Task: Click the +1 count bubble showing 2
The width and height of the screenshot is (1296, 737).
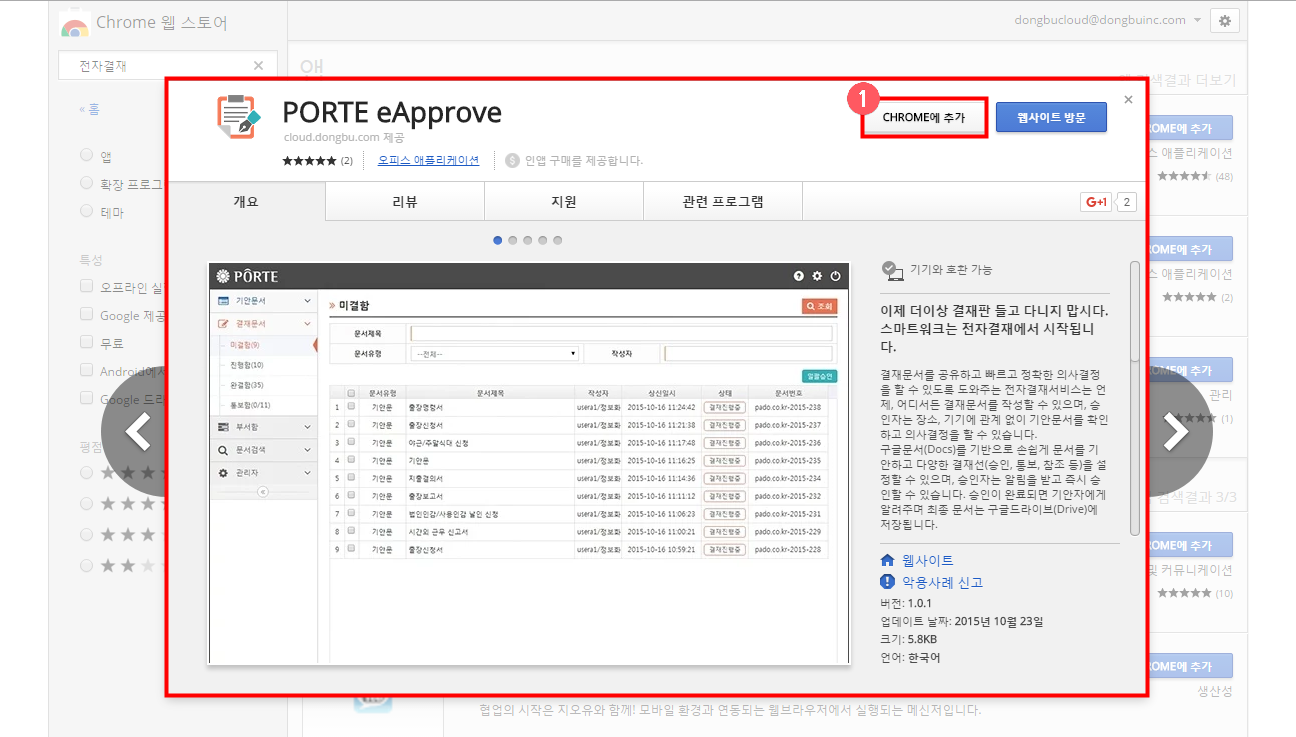Action: click(1127, 202)
